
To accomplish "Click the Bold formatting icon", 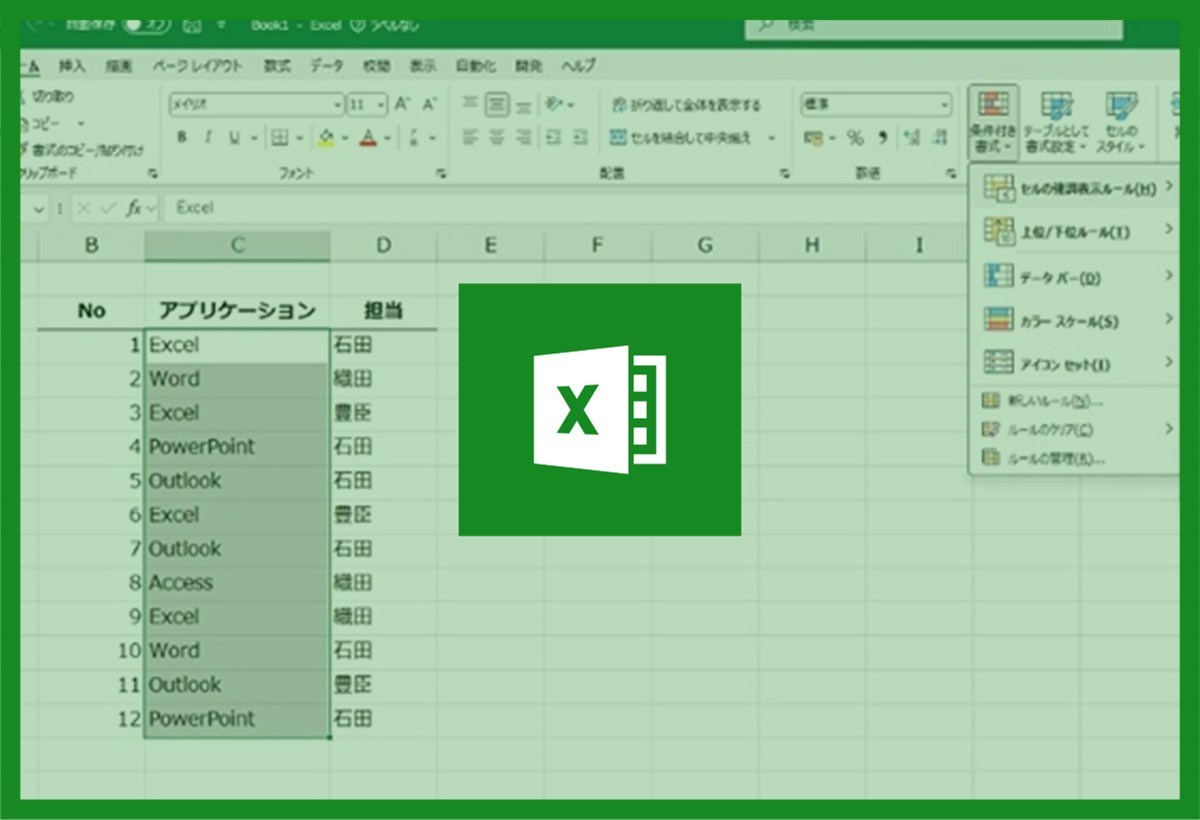I will coord(182,138).
